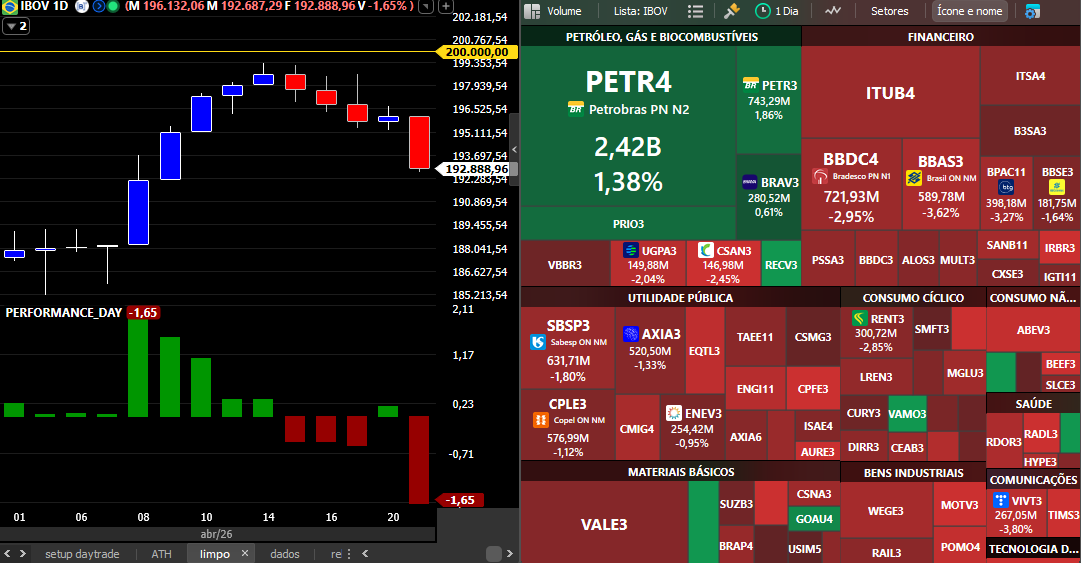Click the green RECV3 tile
The height and width of the screenshot is (563, 1081).
click(781, 265)
